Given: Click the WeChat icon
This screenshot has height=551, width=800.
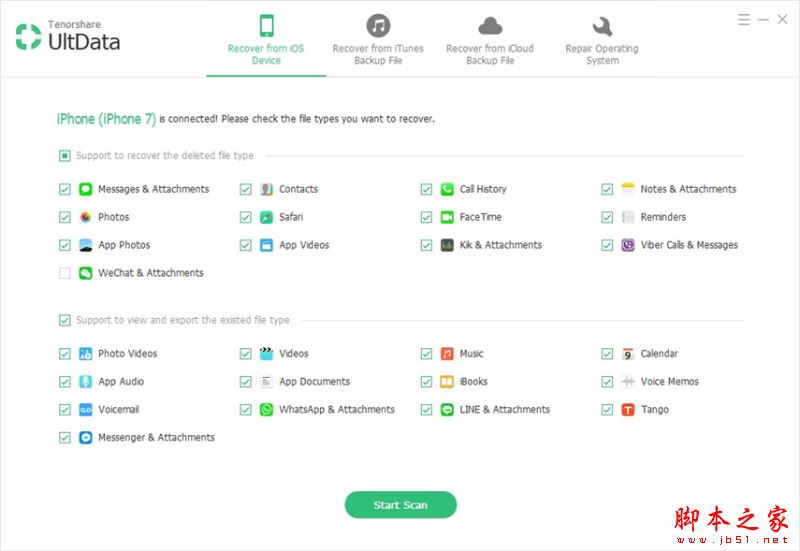Looking at the screenshot, I should tap(85, 273).
